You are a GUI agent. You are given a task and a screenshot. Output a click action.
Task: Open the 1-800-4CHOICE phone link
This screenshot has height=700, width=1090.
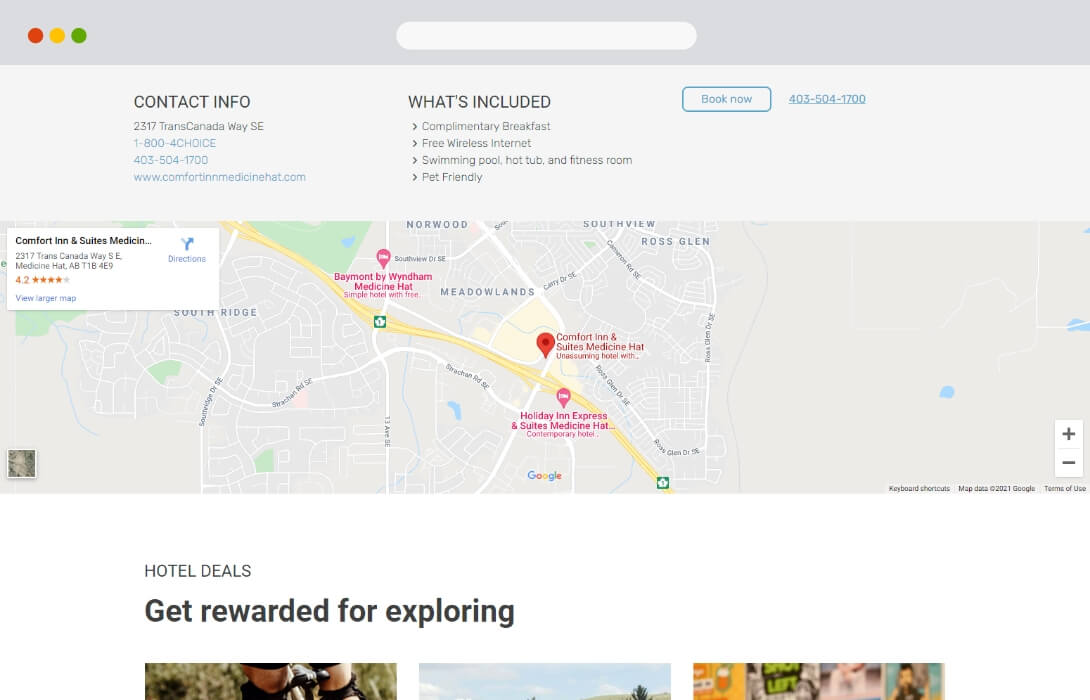coord(174,143)
